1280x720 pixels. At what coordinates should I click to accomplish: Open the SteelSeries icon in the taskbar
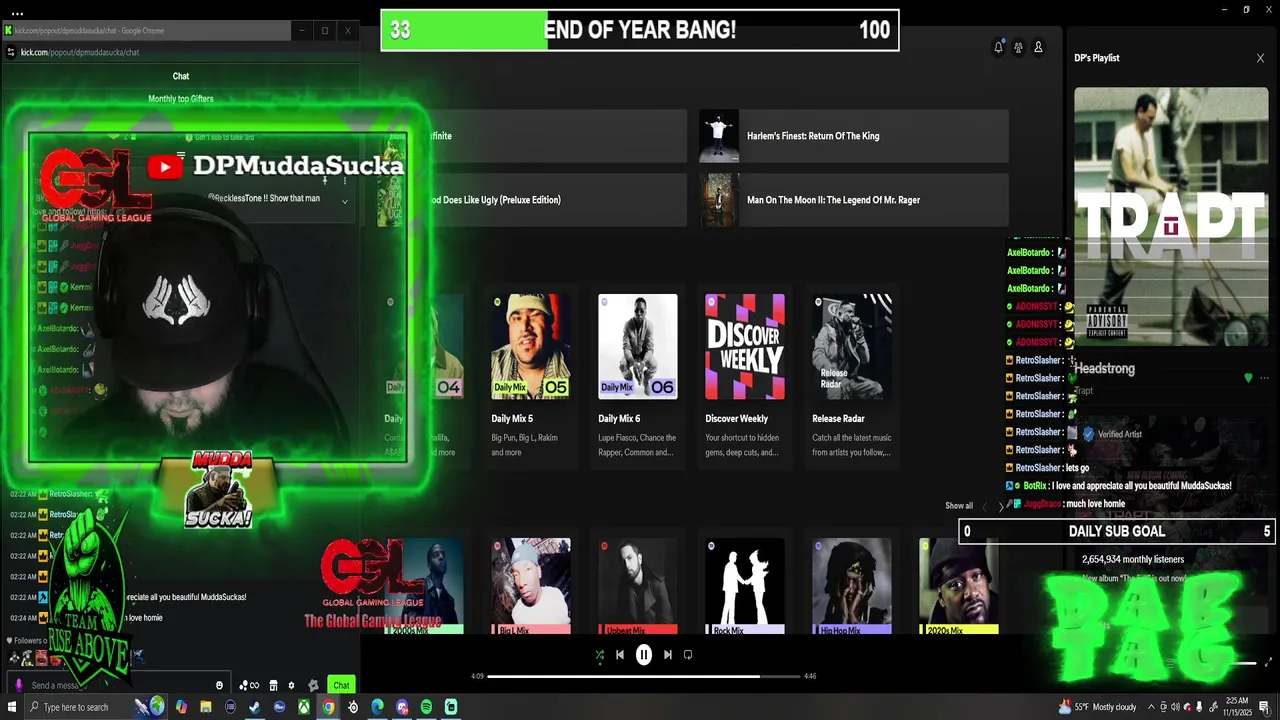point(353,707)
